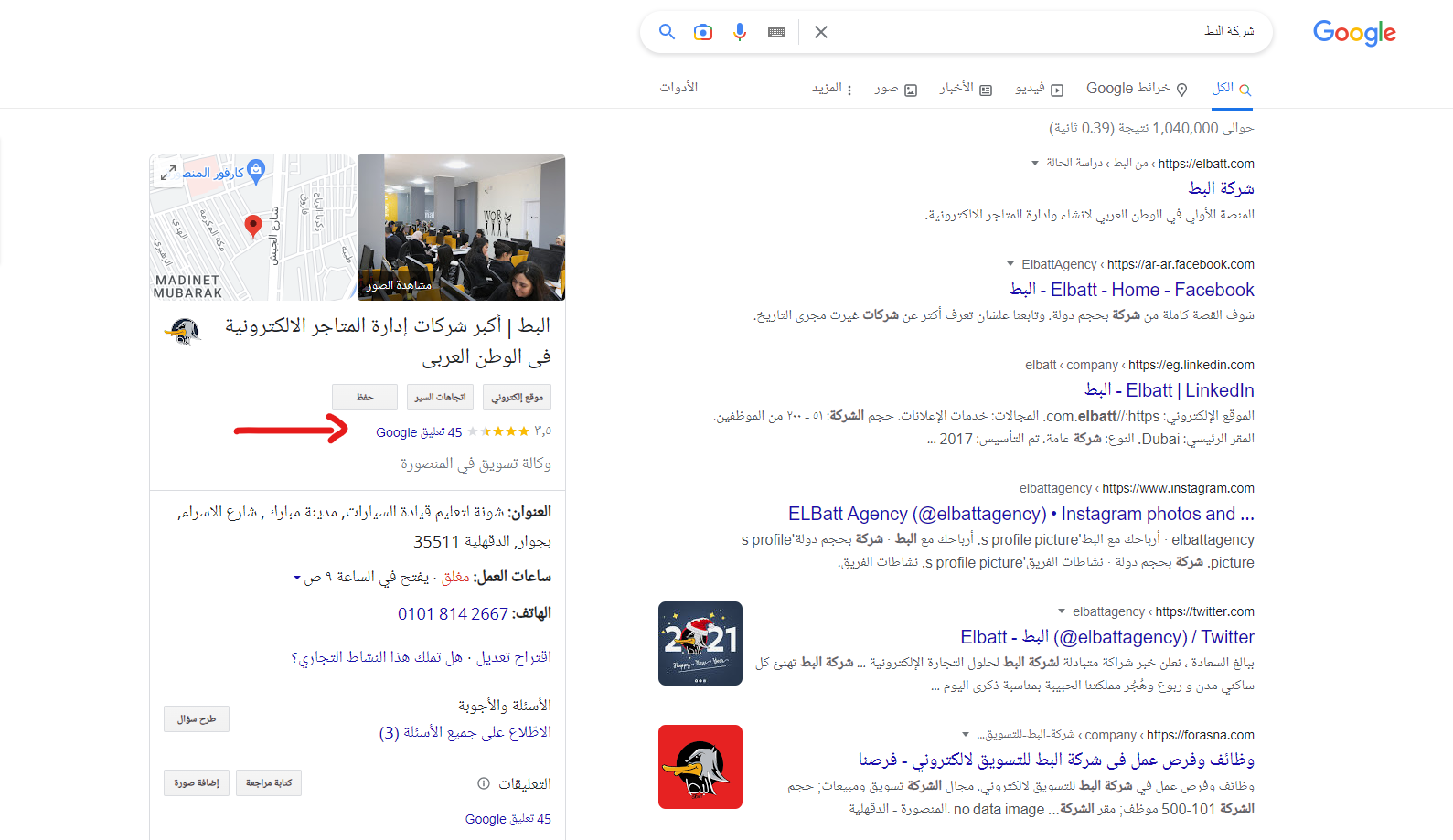Open dropdown arrow next to elbatt.com result
This screenshot has width=1453, height=840.
1035,164
